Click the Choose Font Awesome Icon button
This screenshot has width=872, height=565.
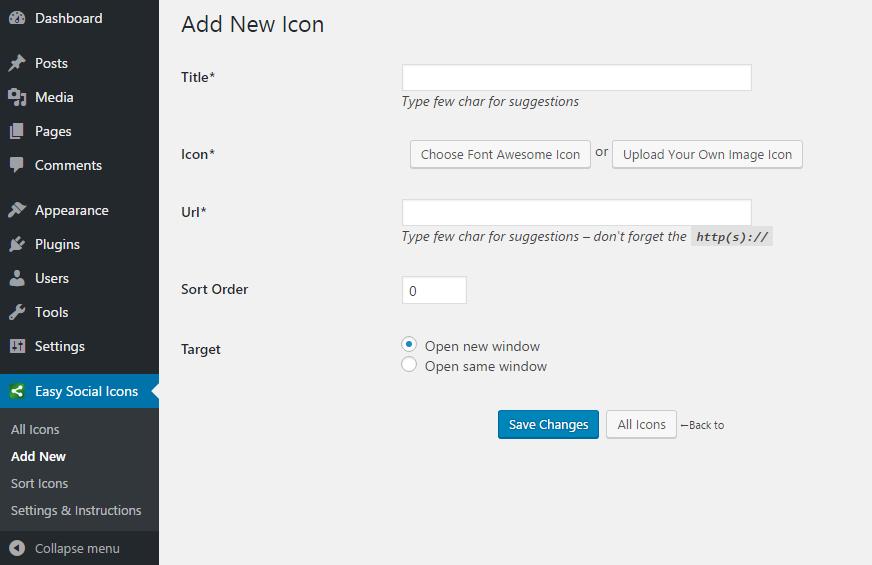[500, 154]
